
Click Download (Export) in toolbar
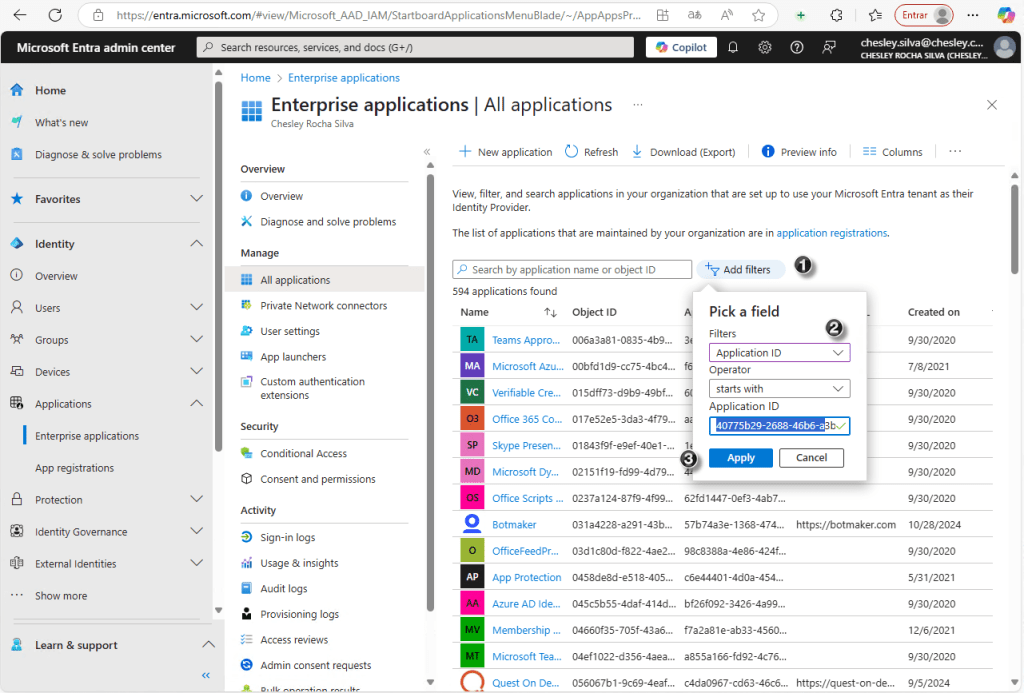[683, 152]
